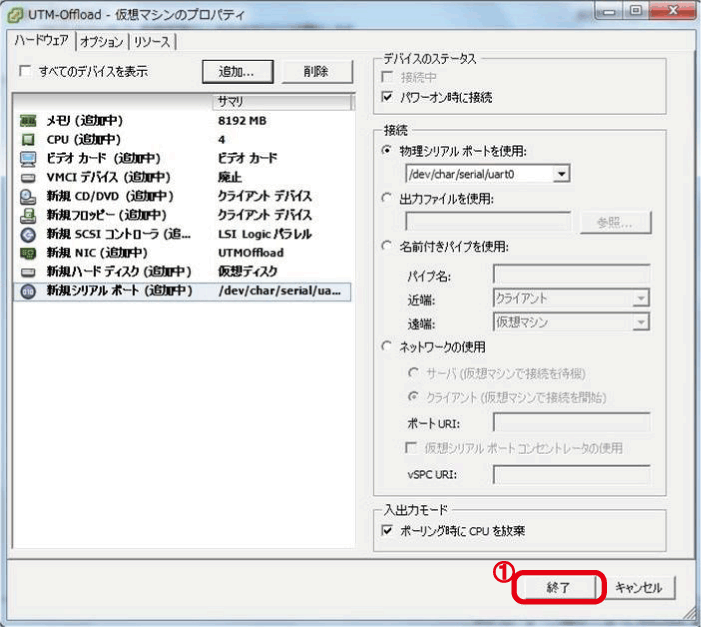This screenshot has height=628, width=702.
Task: Click the 新規 SCSI コントローラ icon
Action: (28, 234)
